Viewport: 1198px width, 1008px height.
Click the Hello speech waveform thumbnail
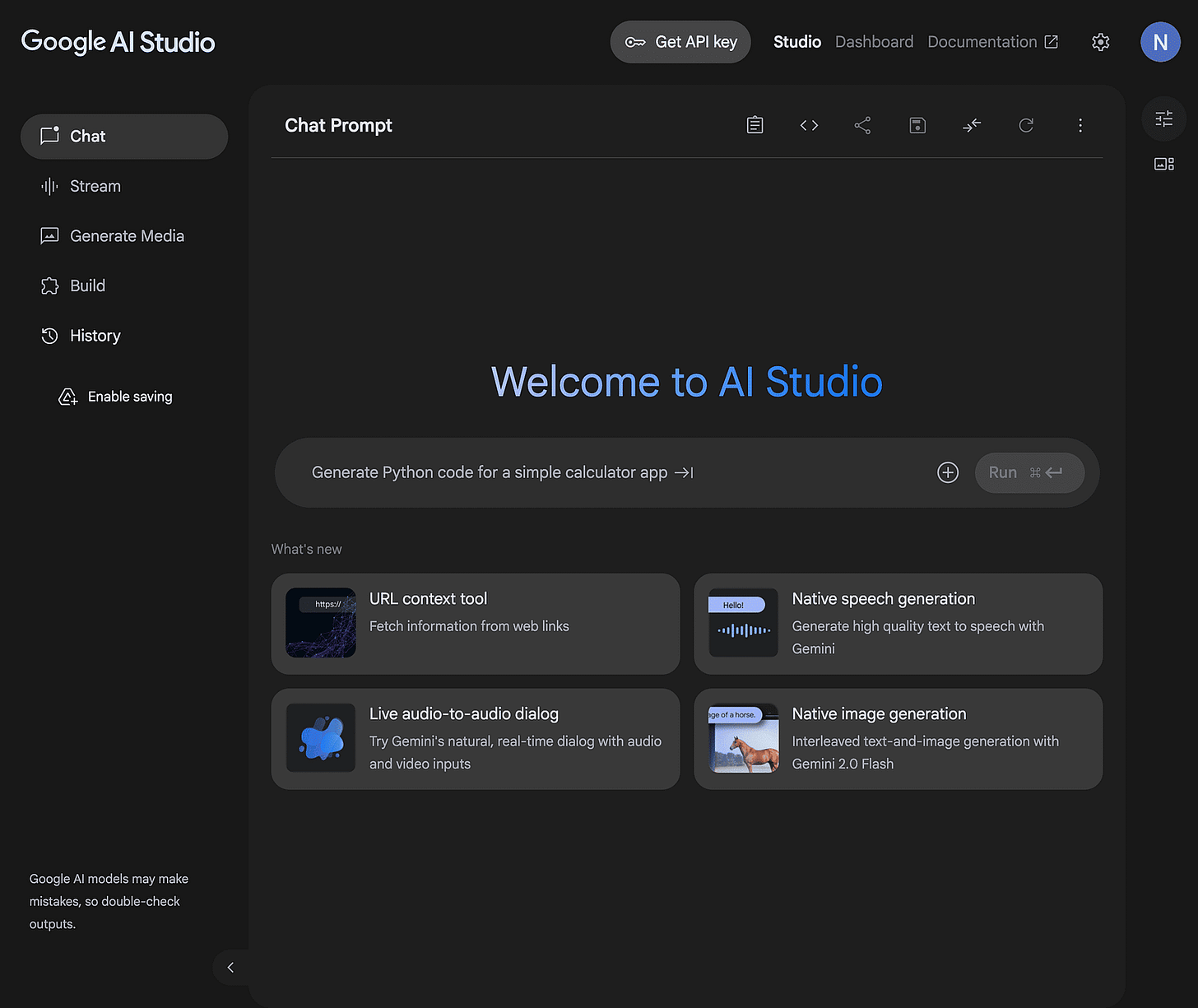click(744, 623)
